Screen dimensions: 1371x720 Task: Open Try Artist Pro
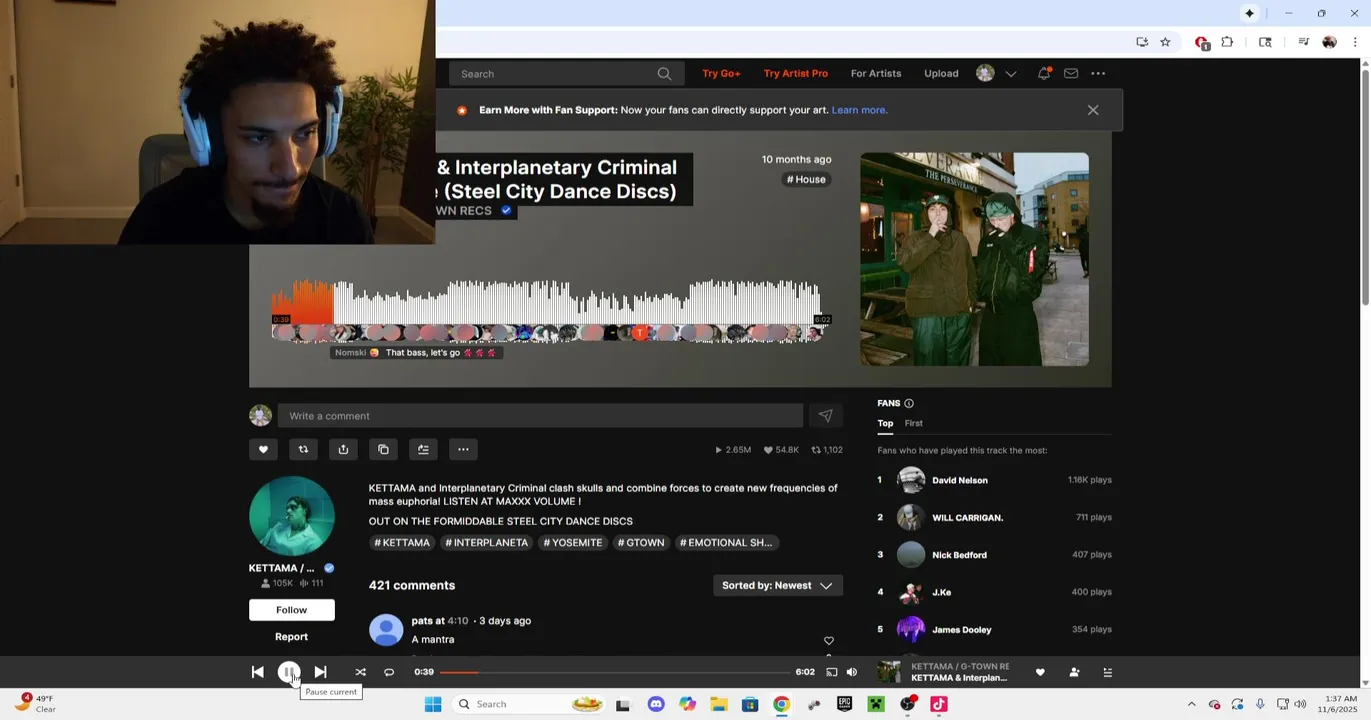795,73
